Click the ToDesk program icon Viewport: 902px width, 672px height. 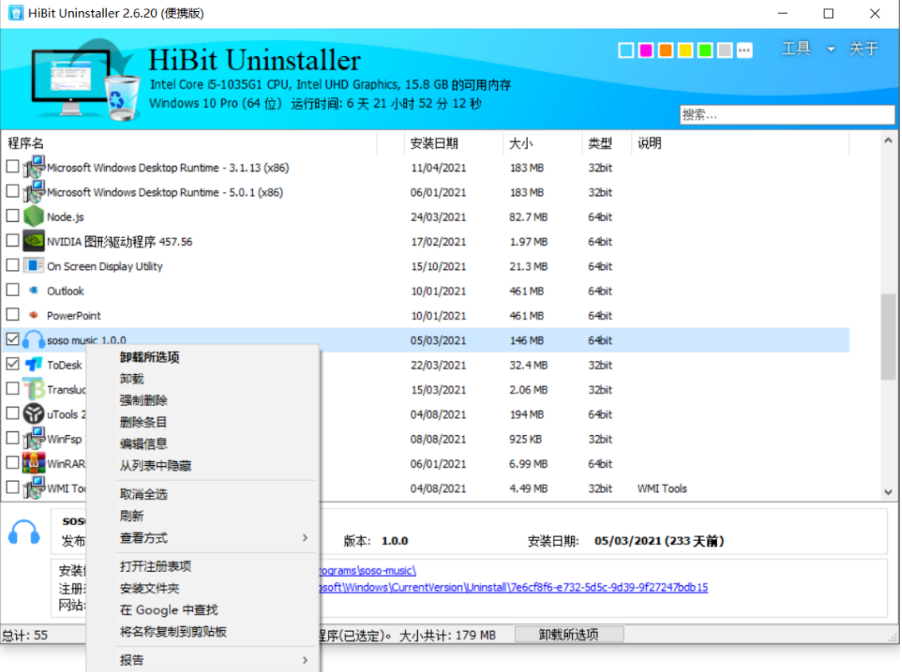point(33,364)
